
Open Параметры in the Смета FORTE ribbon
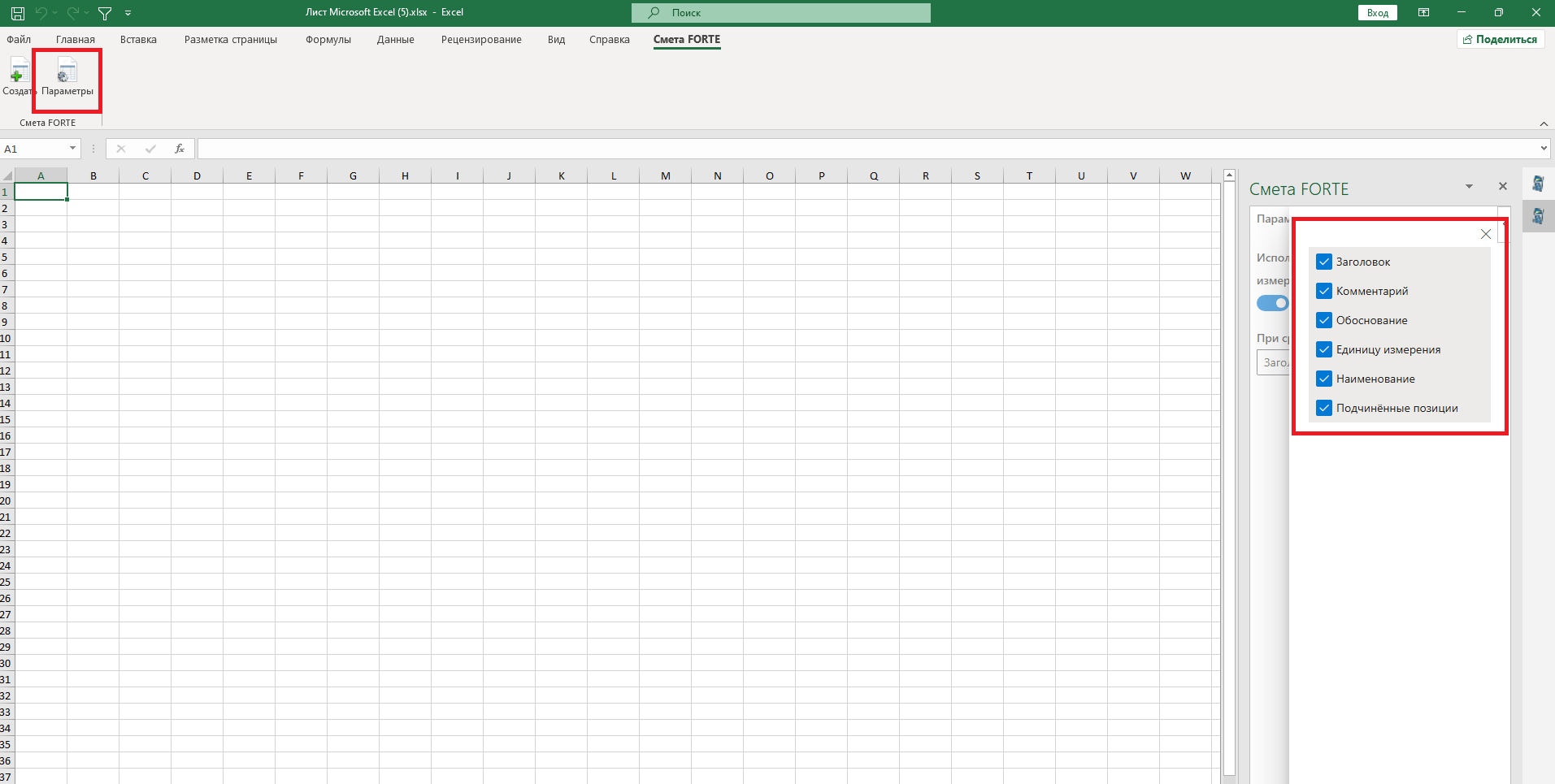pos(67,78)
